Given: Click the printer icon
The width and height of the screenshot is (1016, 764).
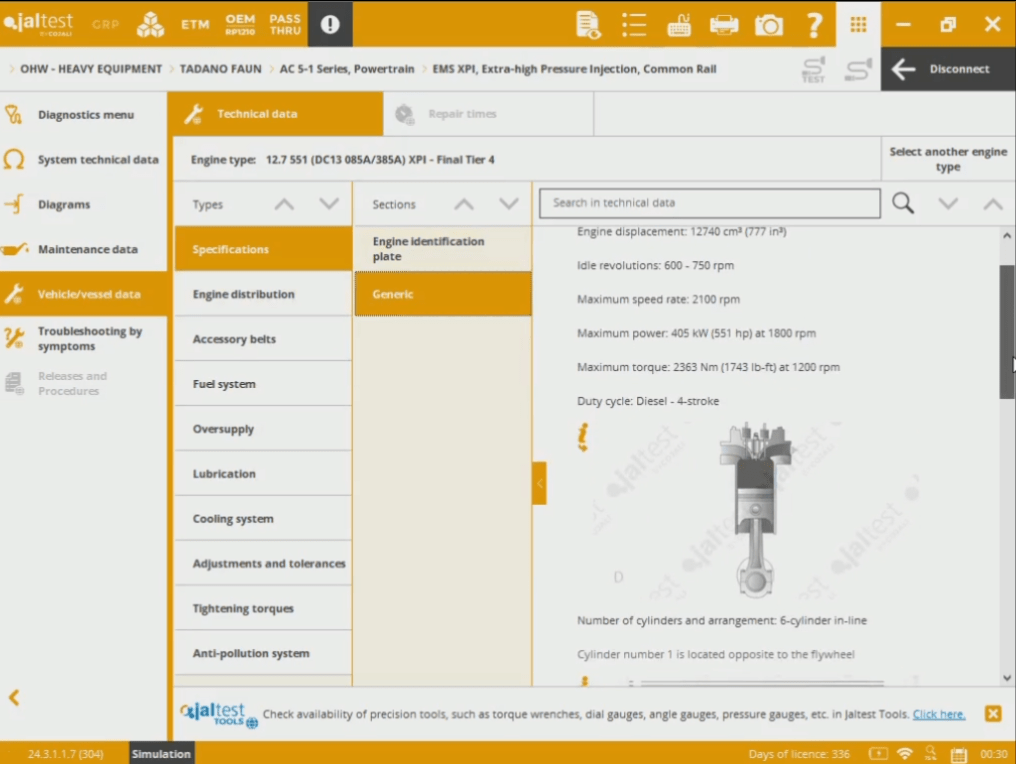Looking at the screenshot, I should [724, 25].
